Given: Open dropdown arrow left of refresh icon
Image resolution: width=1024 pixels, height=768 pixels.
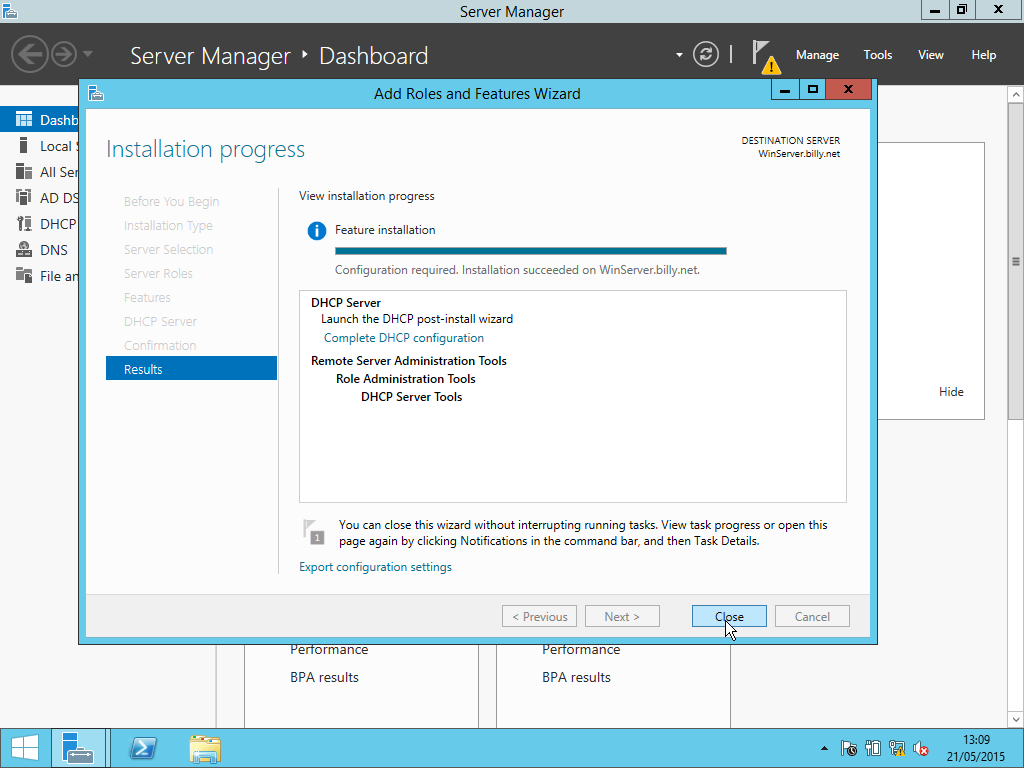Looking at the screenshot, I should pos(679,55).
